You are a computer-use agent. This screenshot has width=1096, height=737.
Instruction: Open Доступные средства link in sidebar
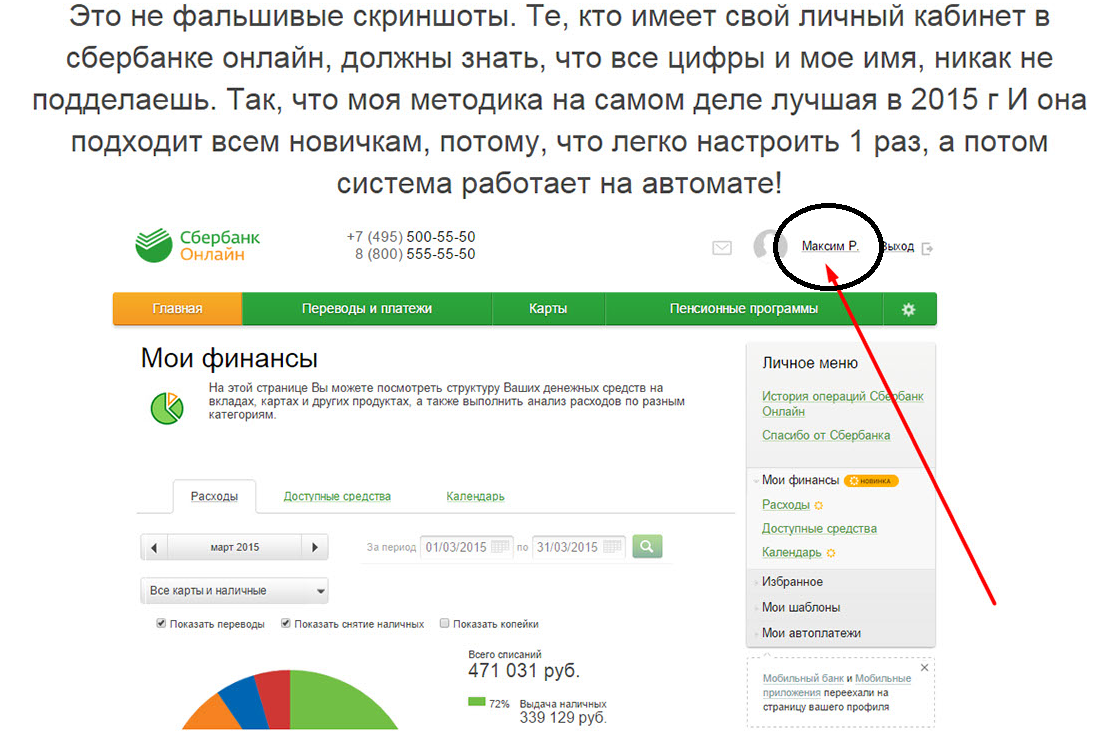click(819, 529)
